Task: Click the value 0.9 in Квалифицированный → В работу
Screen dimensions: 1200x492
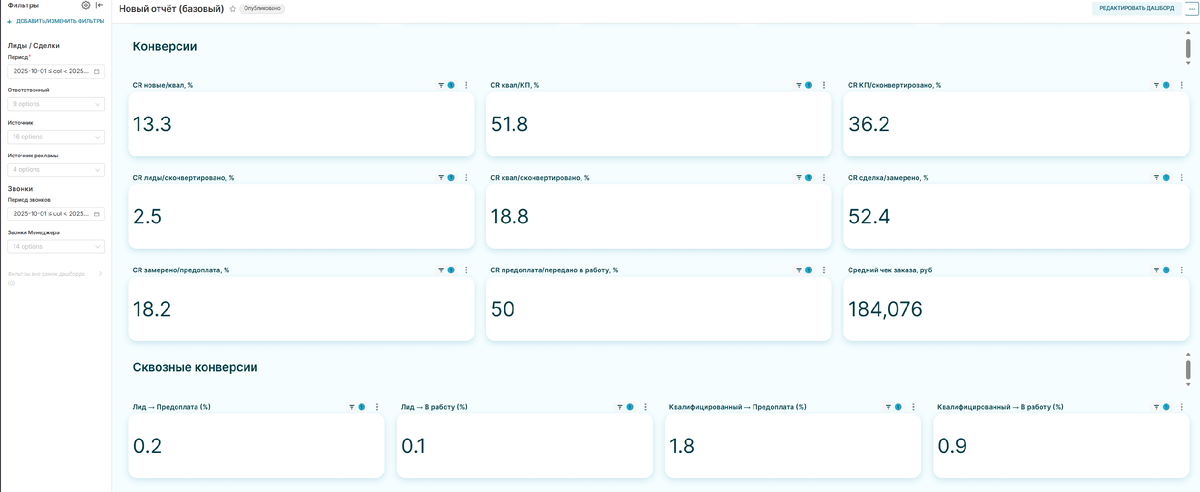Action: point(952,447)
